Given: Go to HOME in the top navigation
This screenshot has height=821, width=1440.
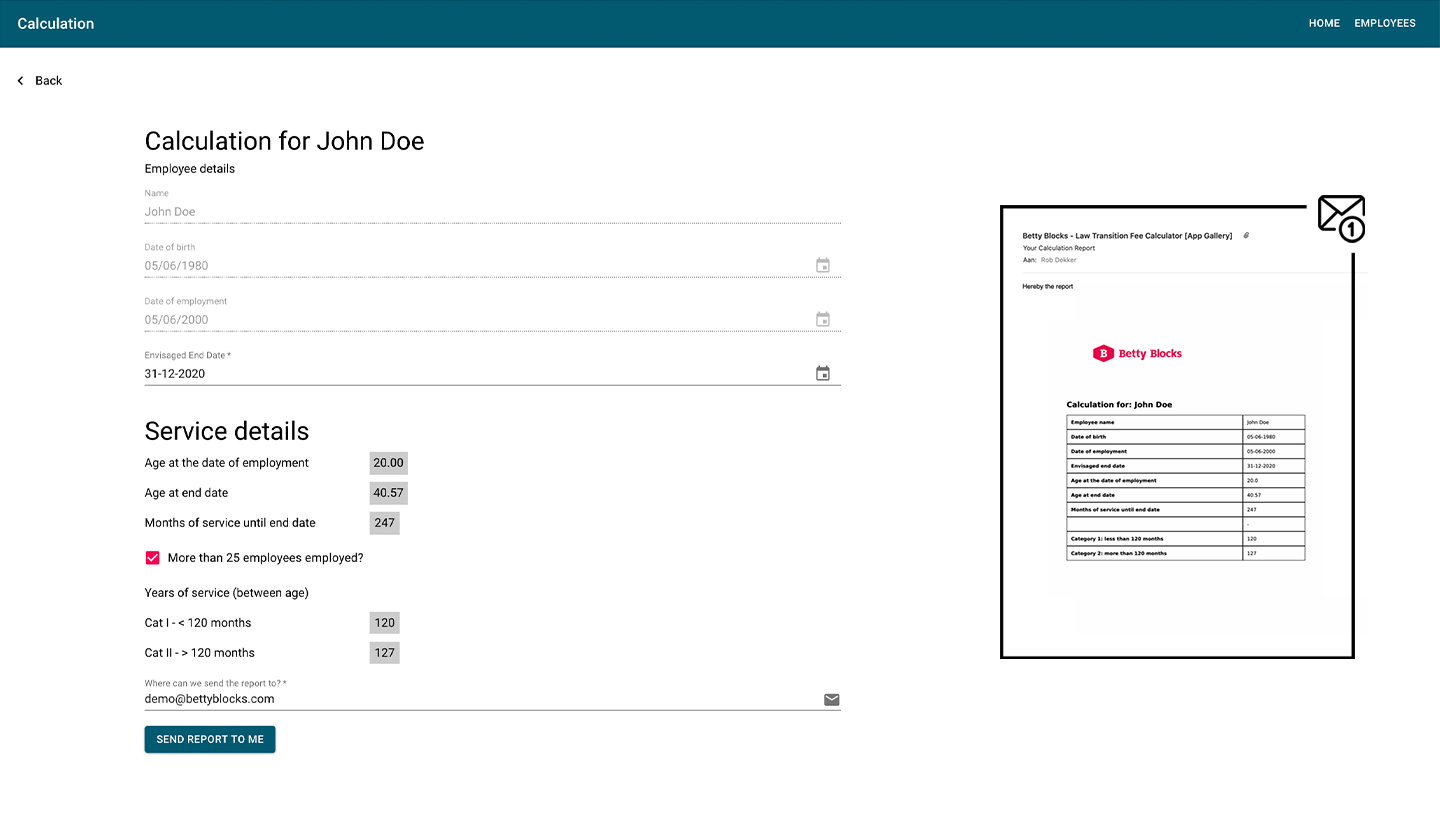Looking at the screenshot, I should click(1323, 23).
